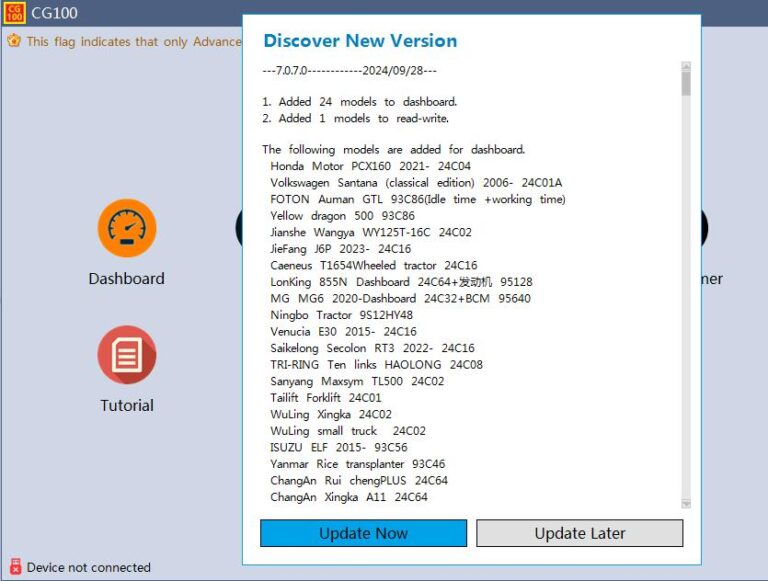Select the ChangAn Xingka A11 changelog entry

click(x=349, y=497)
